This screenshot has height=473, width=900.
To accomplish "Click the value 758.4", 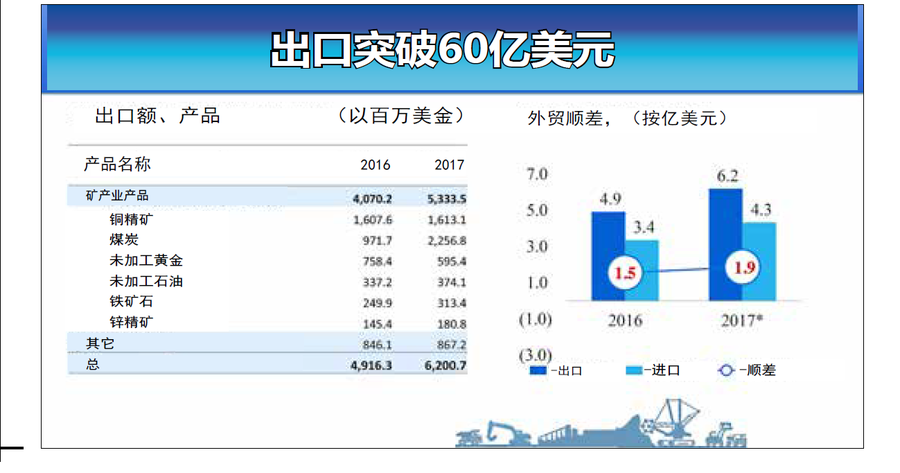I will point(377,262).
